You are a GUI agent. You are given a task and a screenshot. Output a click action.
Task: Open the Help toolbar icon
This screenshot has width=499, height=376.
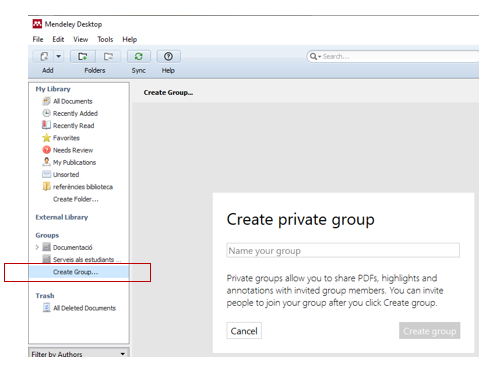tap(168, 56)
